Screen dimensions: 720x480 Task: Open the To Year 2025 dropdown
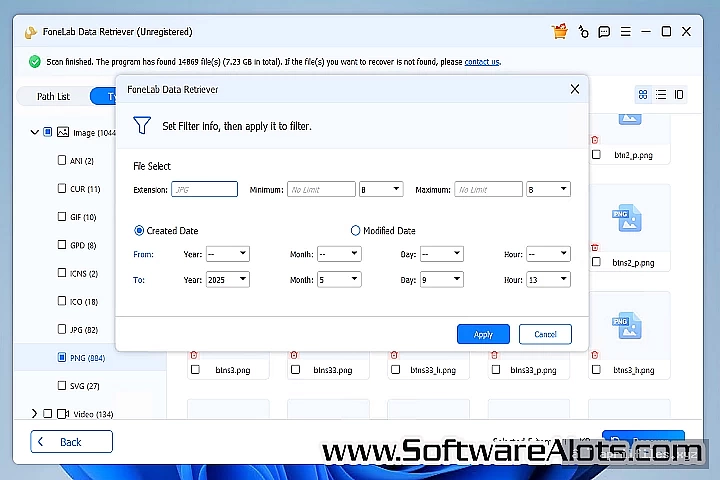[x=228, y=279]
